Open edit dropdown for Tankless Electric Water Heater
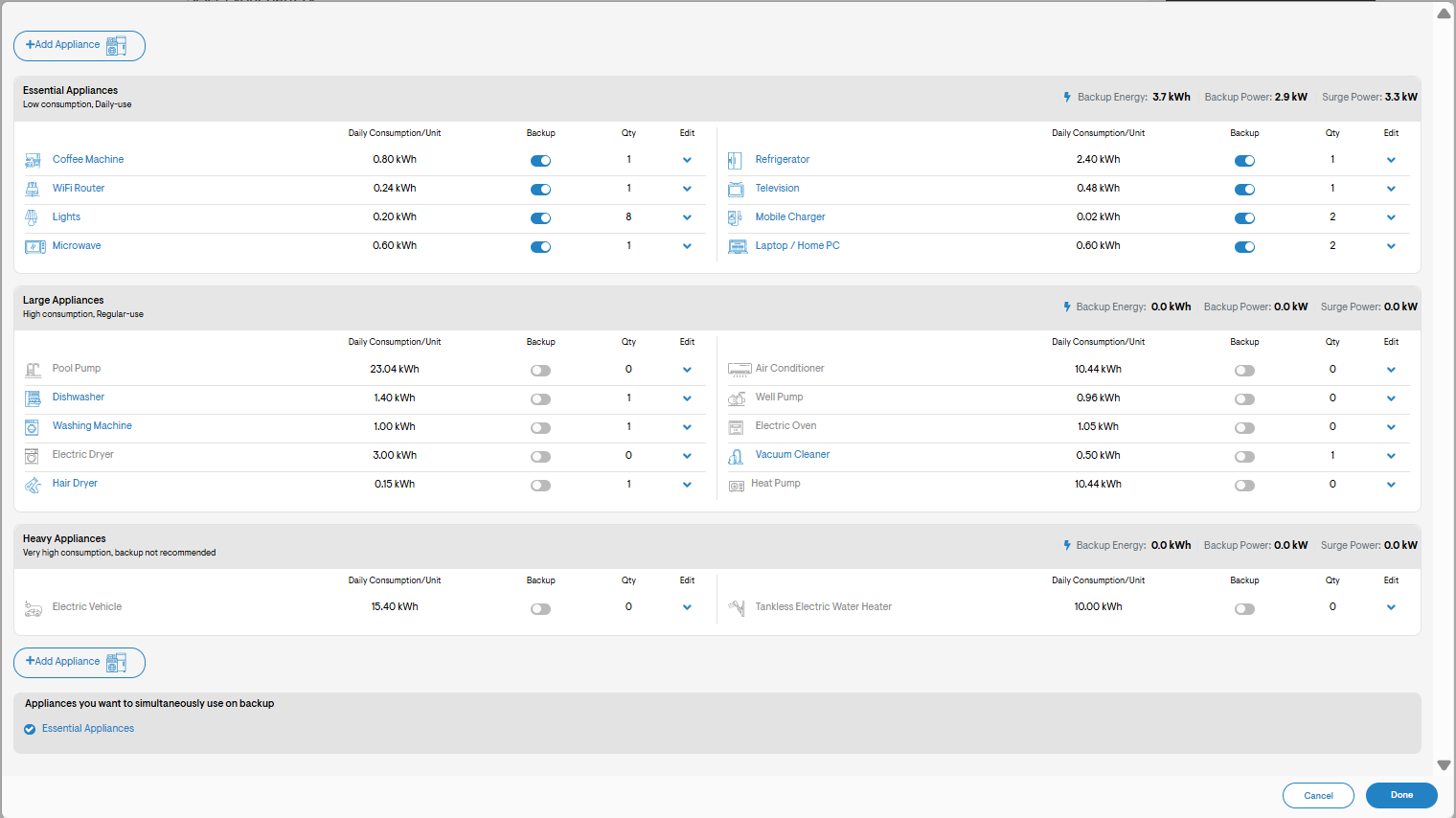Viewport: 1456px width, 818px height. pyautogui.click(x=1391, y=607)
